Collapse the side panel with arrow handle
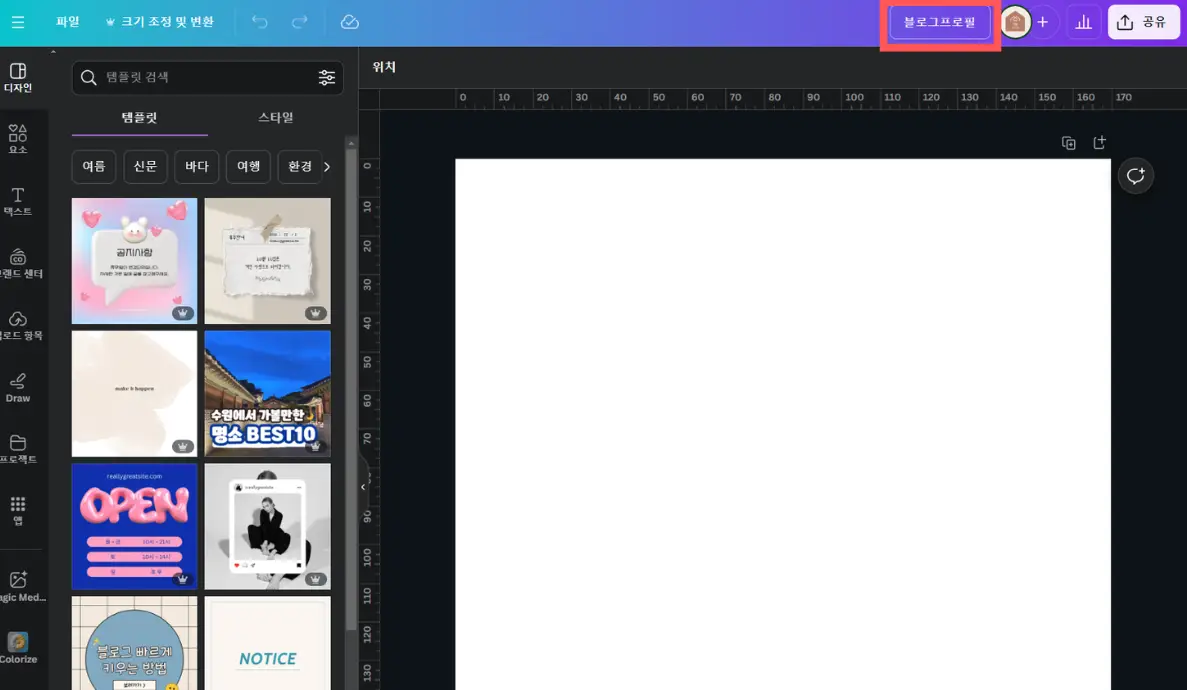The width and height of the screenshot is (1187, 690). coord(363,487)
